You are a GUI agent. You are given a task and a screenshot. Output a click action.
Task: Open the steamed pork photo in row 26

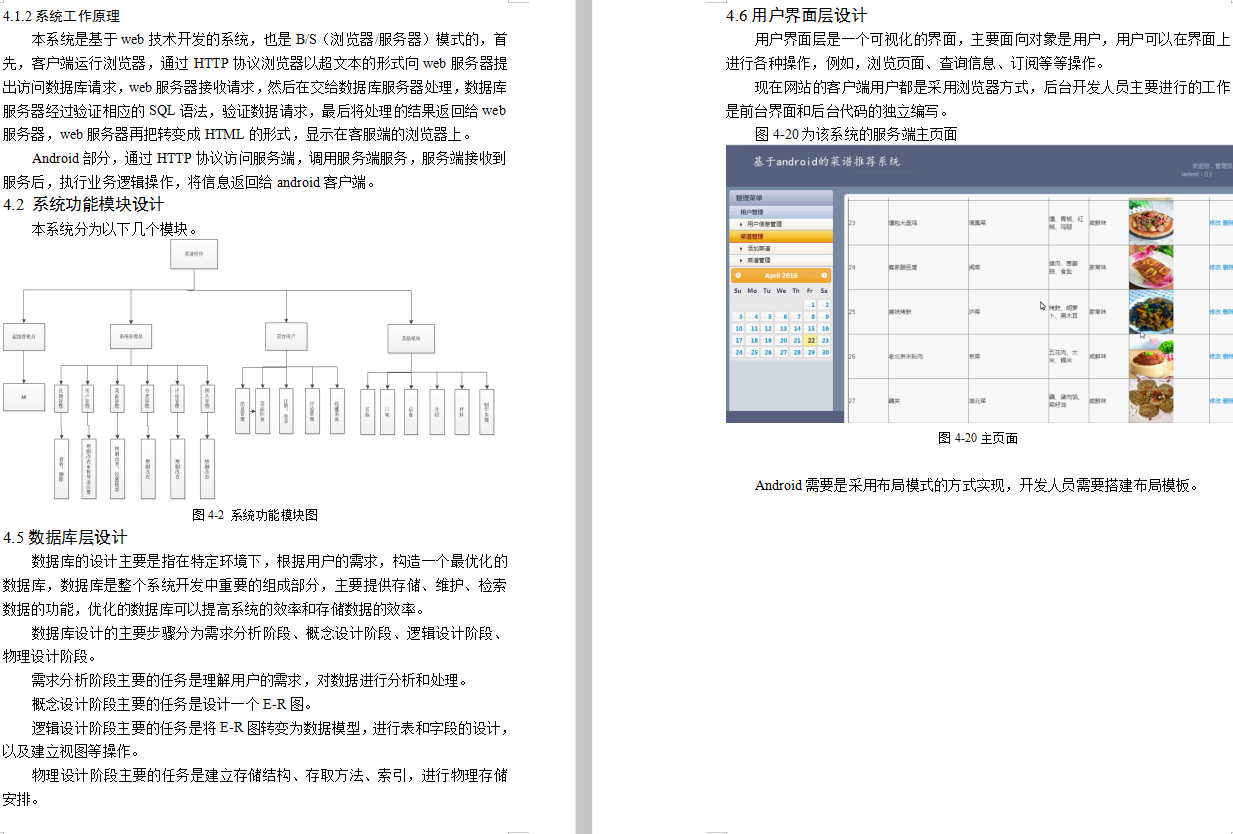coord(1151,356)
